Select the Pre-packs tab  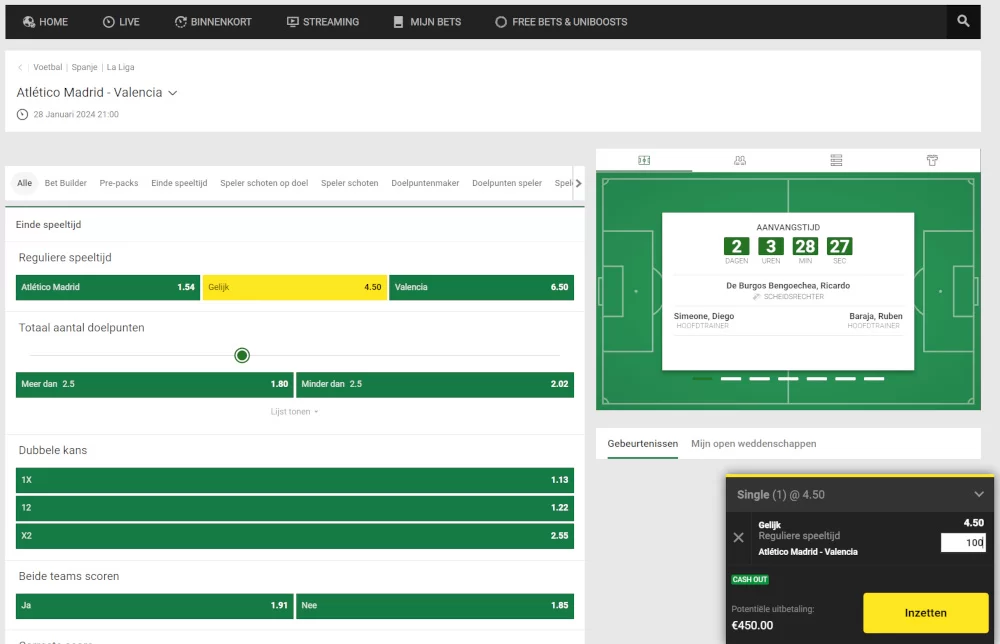click(119, 183)
